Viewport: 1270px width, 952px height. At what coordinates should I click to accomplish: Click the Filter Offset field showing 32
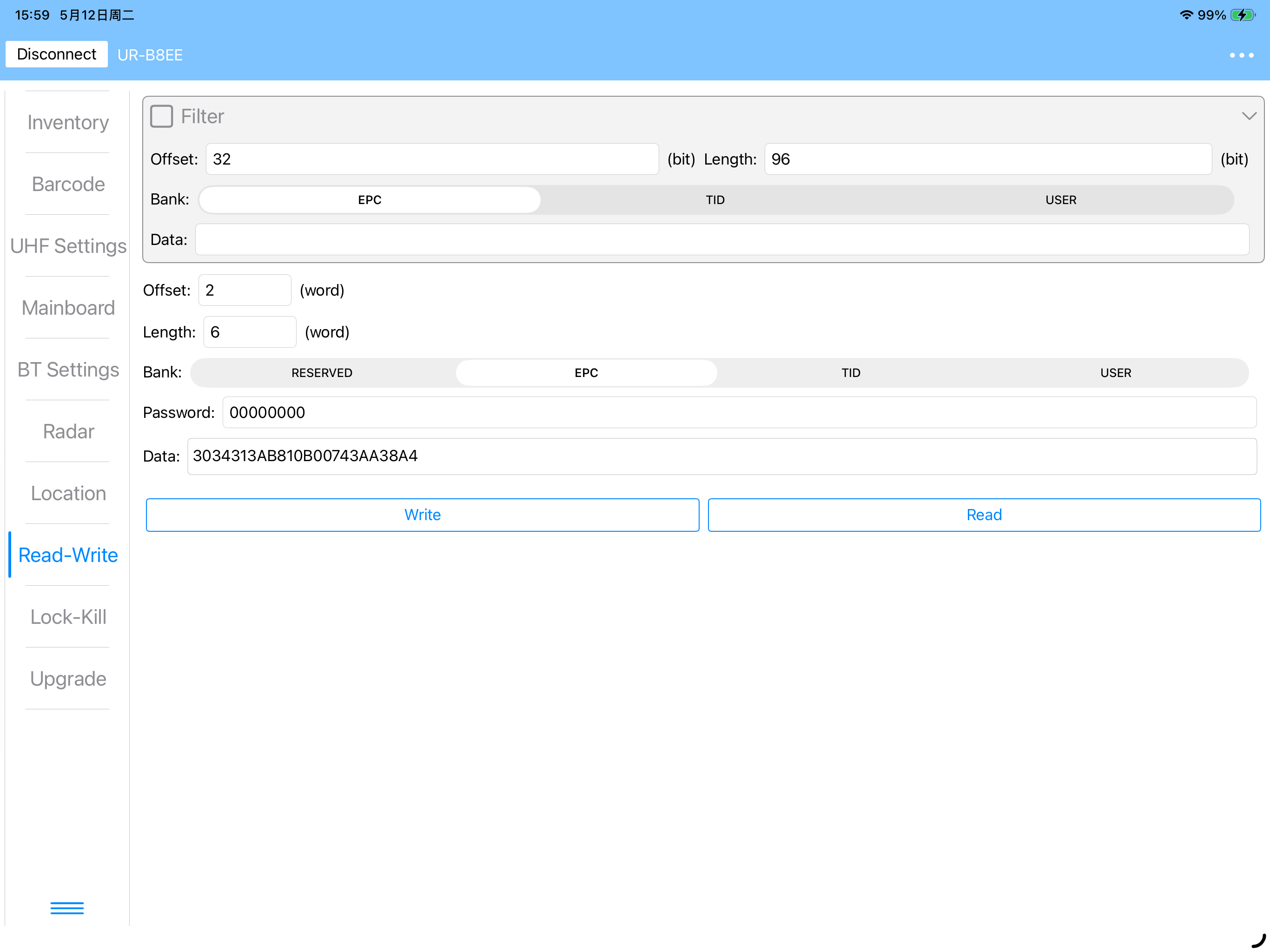pyautogui.click(x=432, y=159)
